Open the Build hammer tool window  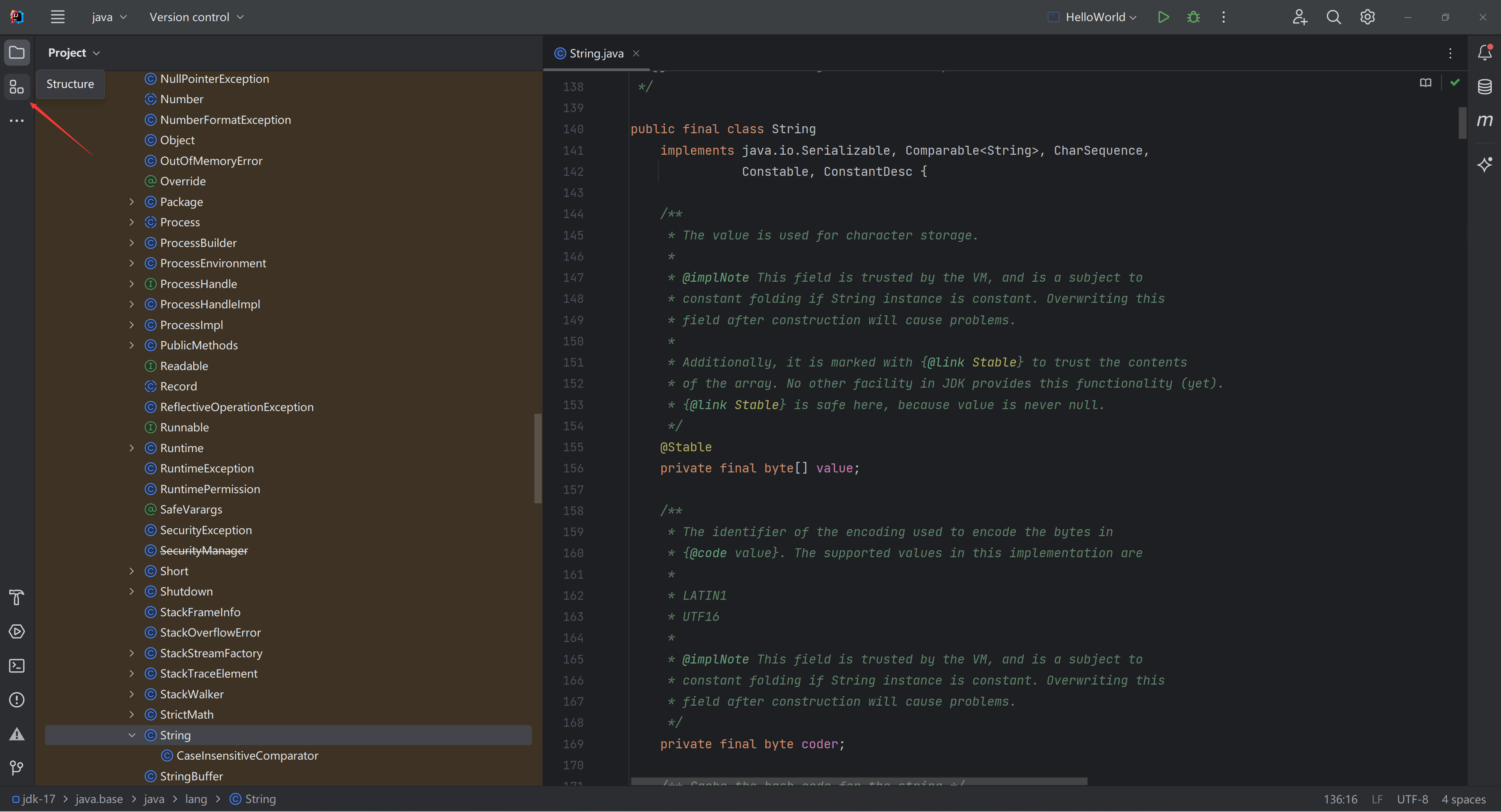point(17,597)
